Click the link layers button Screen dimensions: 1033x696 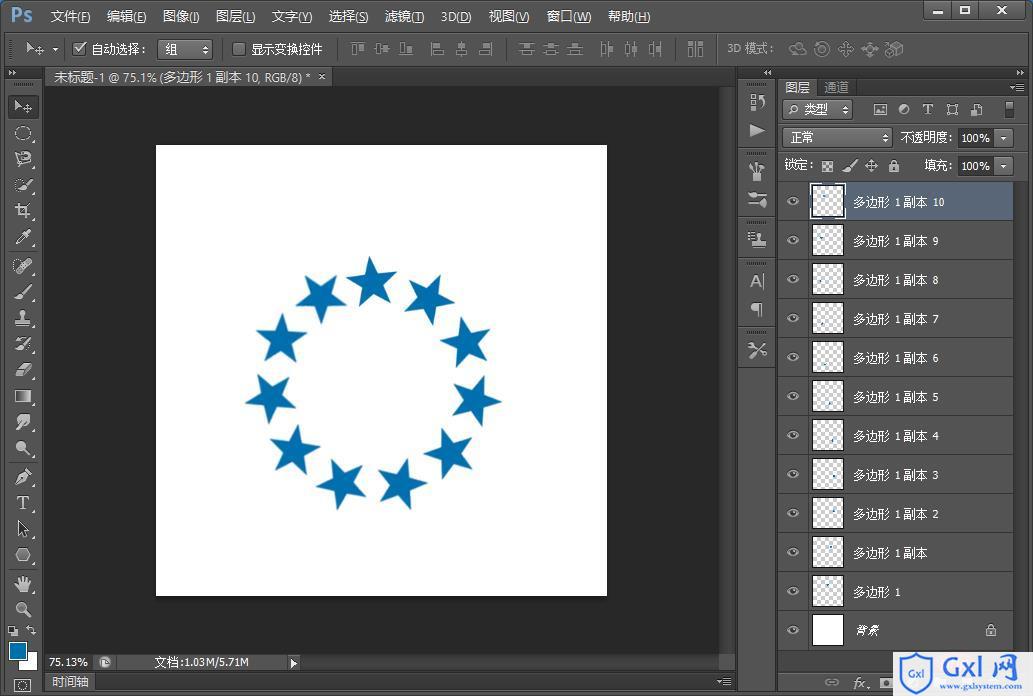click(x=832, y=682)
